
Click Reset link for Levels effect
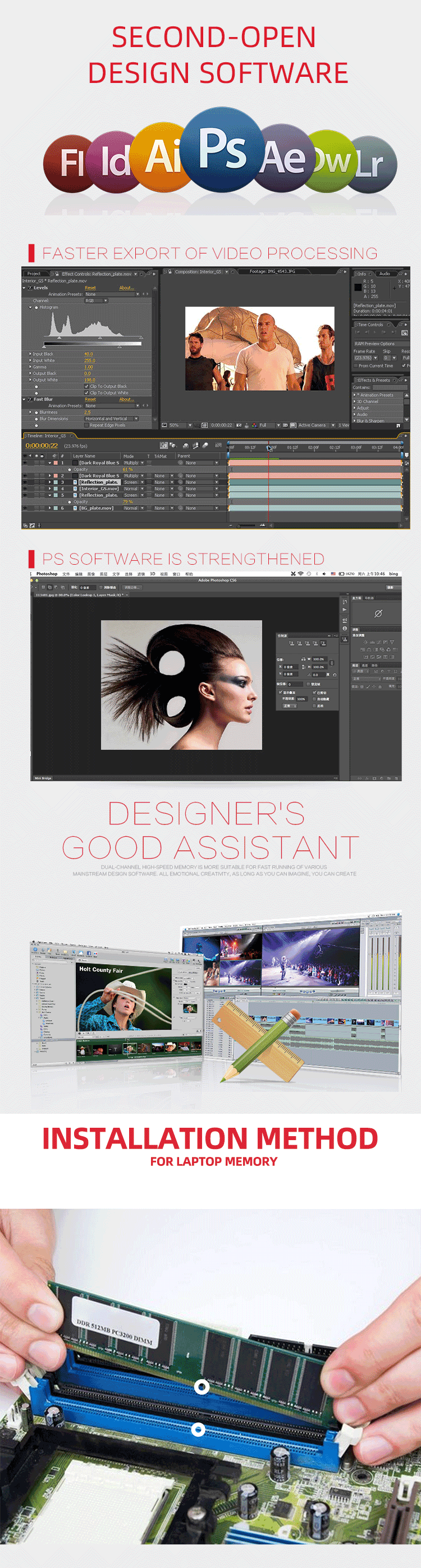point(90,287)
